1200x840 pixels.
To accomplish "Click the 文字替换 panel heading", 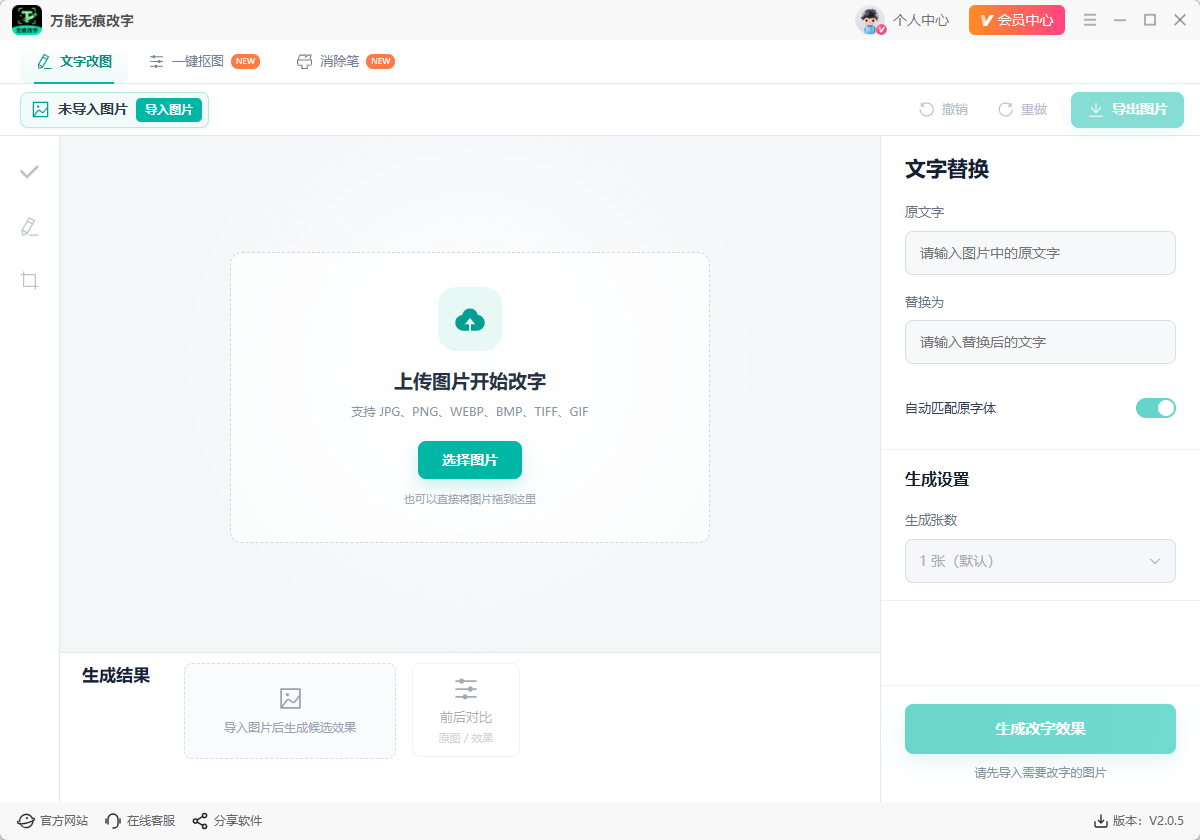I will 947,169.
